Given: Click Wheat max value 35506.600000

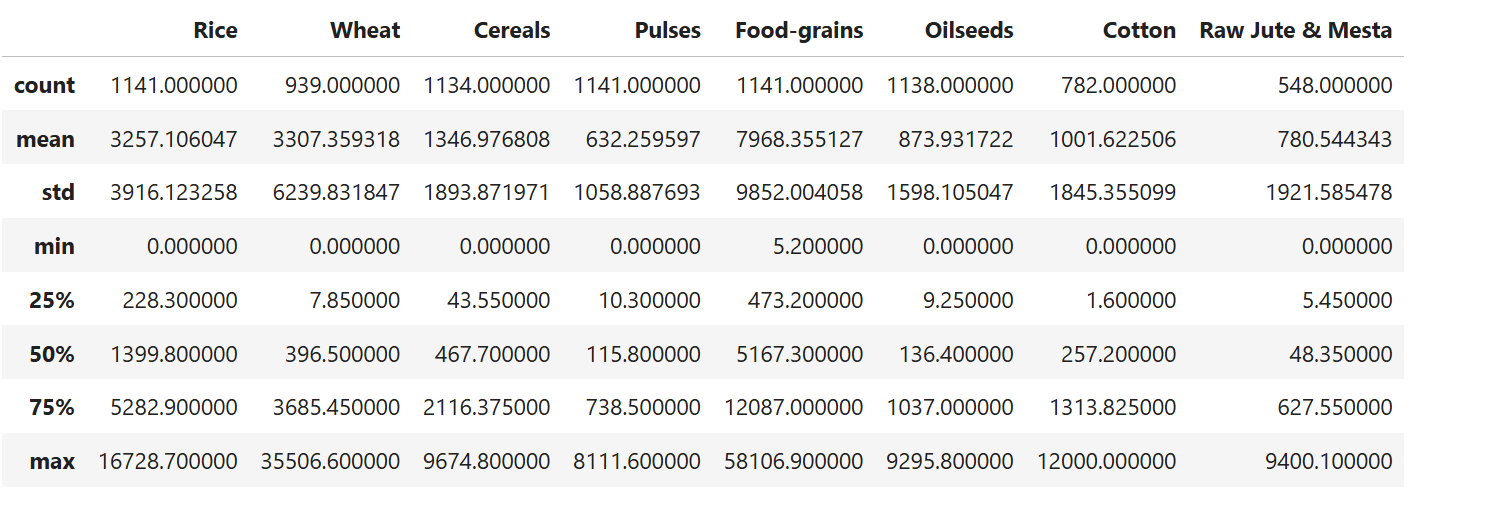Looking at the screenshot, I should 330,461.
